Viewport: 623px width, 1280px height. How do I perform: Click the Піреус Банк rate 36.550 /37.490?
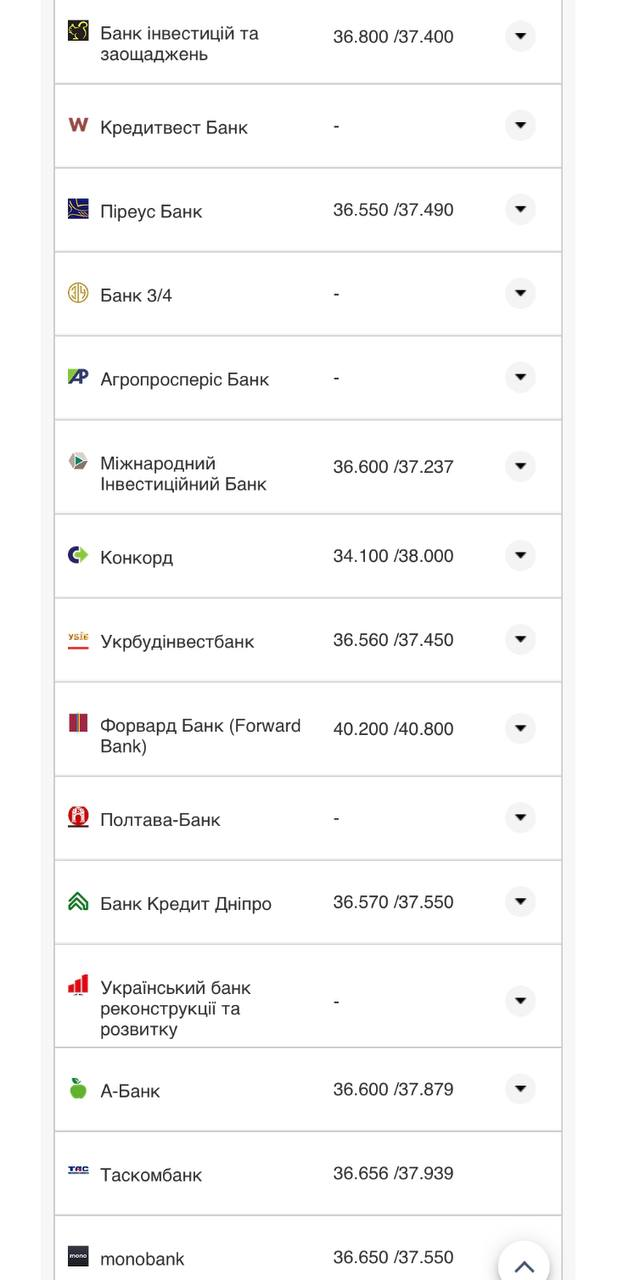(393, 210)
